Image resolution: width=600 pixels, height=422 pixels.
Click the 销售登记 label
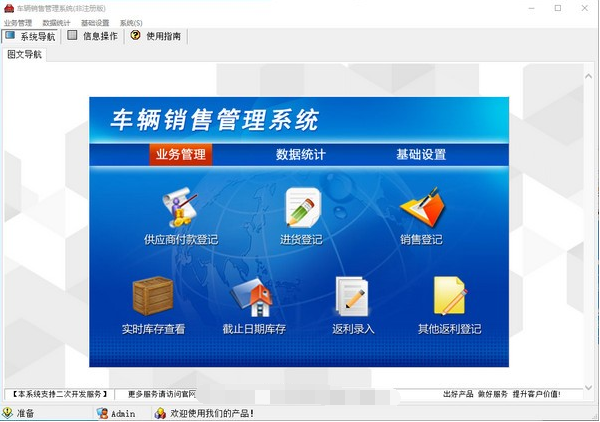(421, 240)
